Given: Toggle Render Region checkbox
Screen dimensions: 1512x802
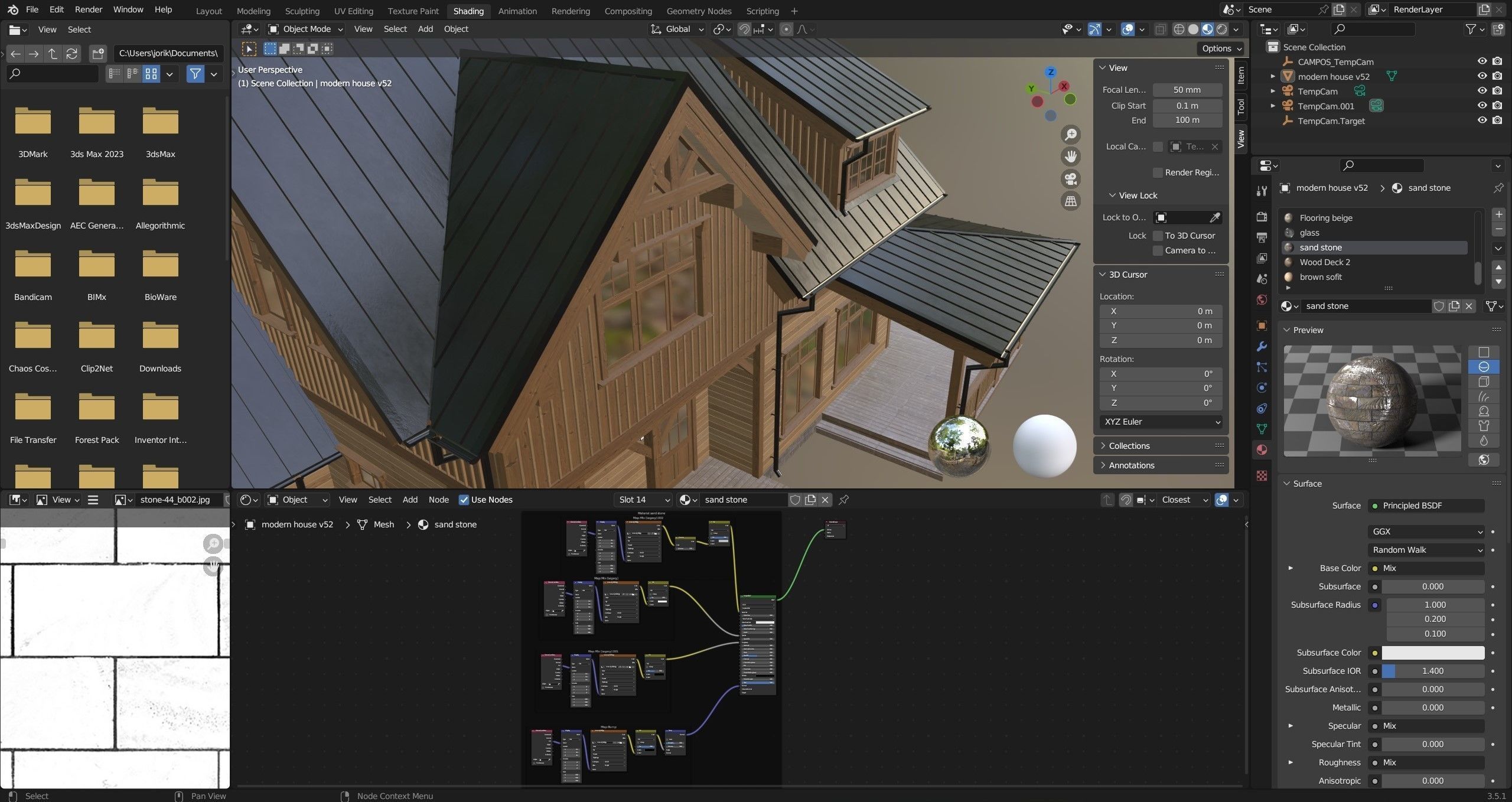Looking at the screenshot, I should tap(1158, 172).
